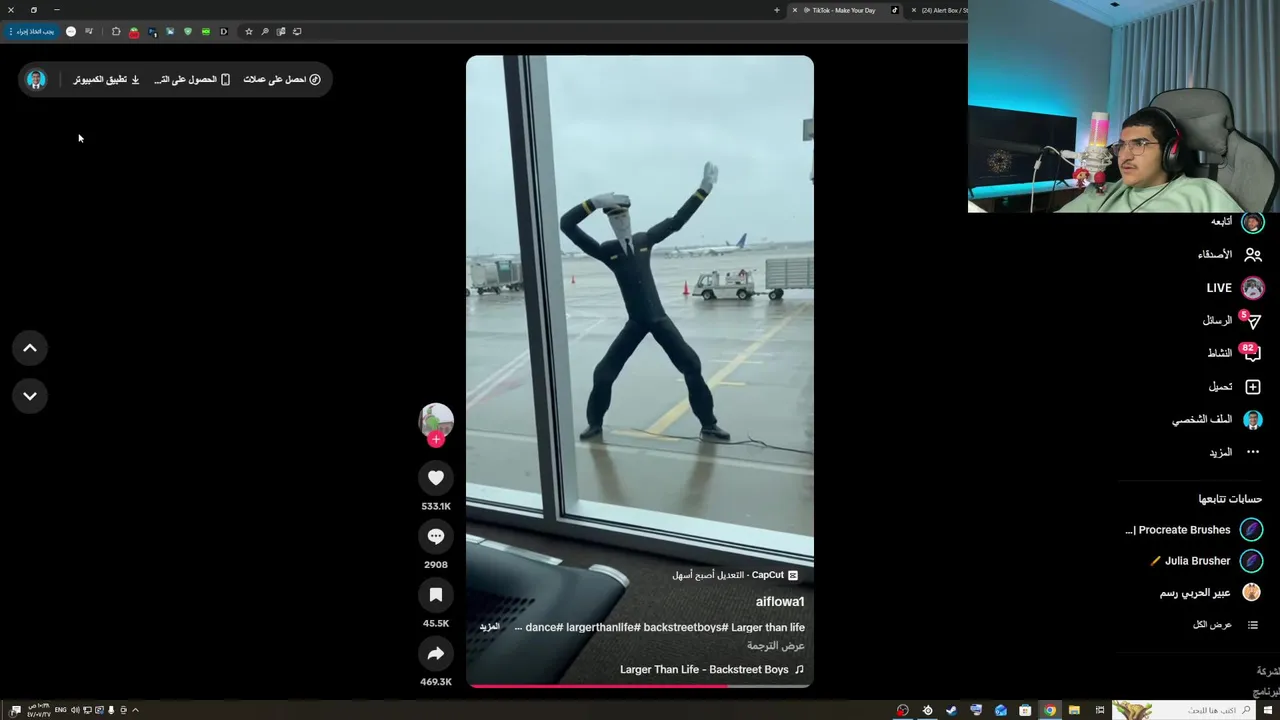
Task: Expand the caption with 'المزيد' on the video
Action: point(489,627)
